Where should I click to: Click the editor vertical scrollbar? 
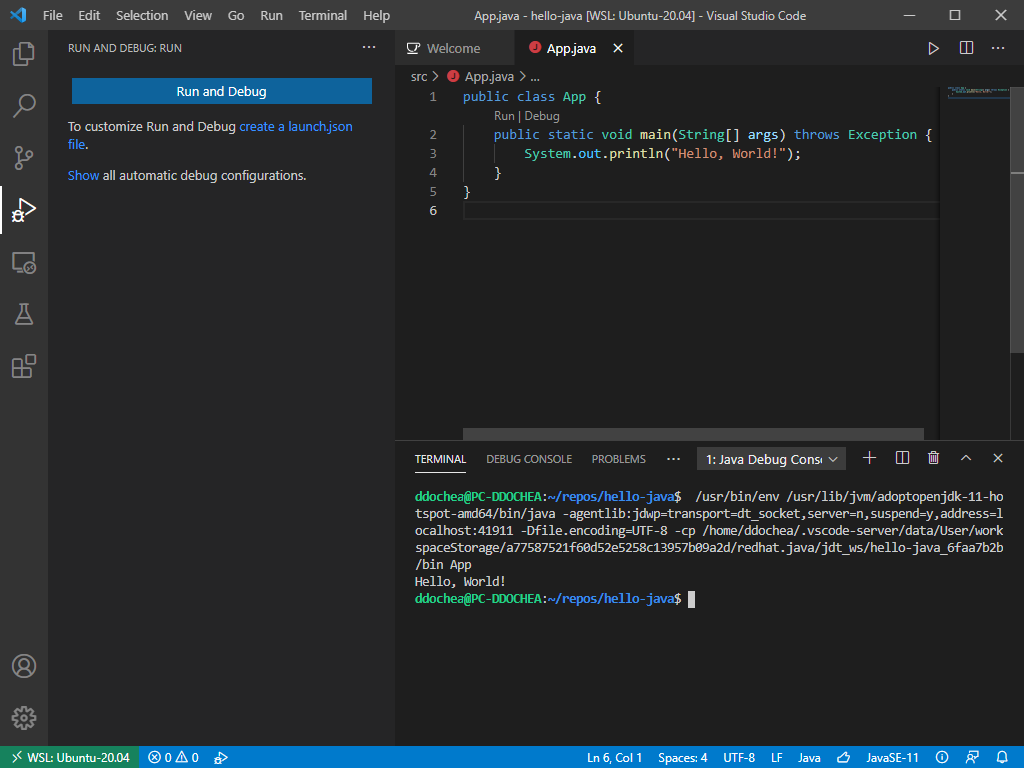1017,221
